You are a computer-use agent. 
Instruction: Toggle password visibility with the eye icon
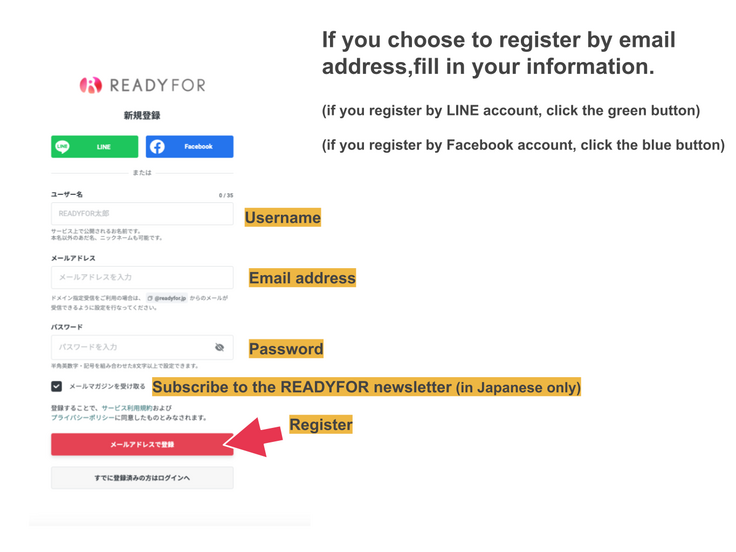pos(219,347)
